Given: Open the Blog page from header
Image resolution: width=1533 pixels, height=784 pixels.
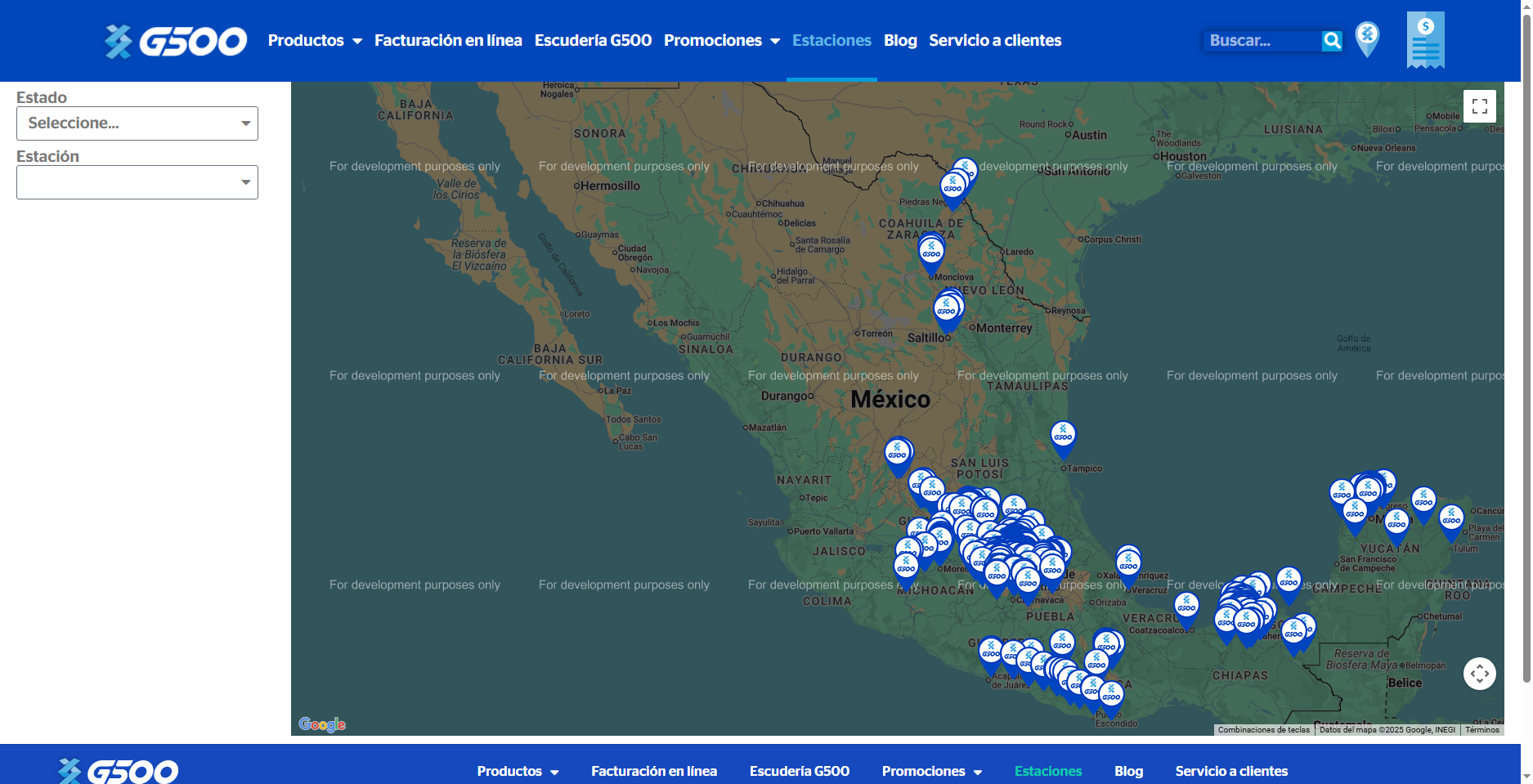Looking at the screenshot, I should tap(900, 40).
